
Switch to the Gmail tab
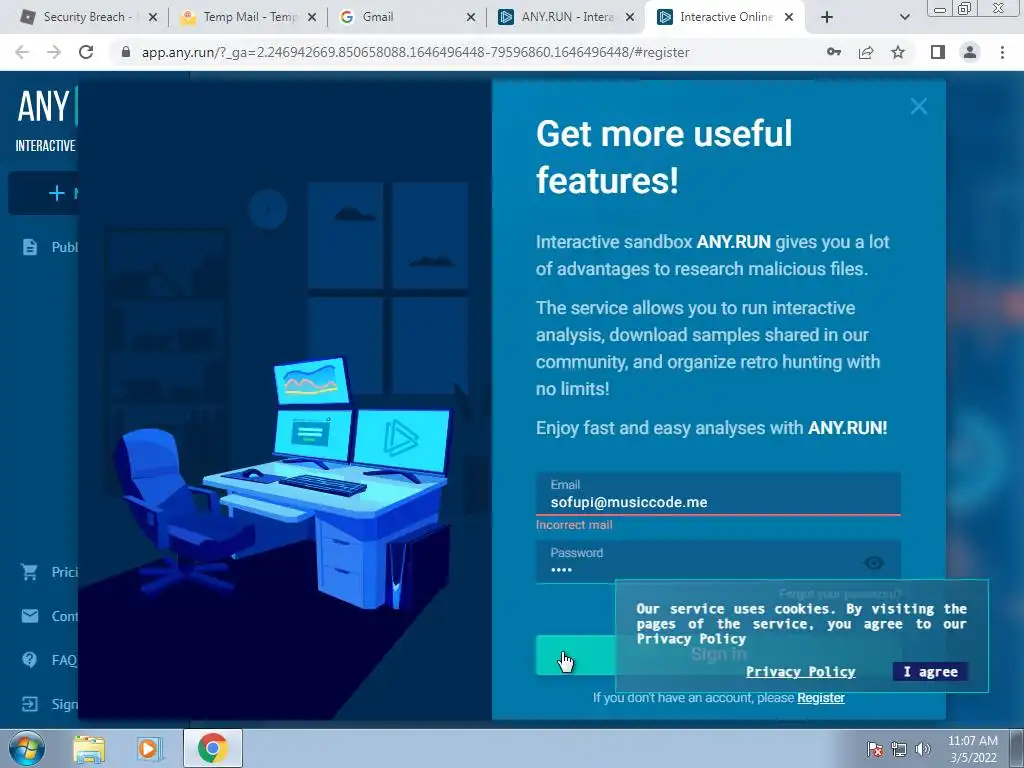(x=408, y=17)
